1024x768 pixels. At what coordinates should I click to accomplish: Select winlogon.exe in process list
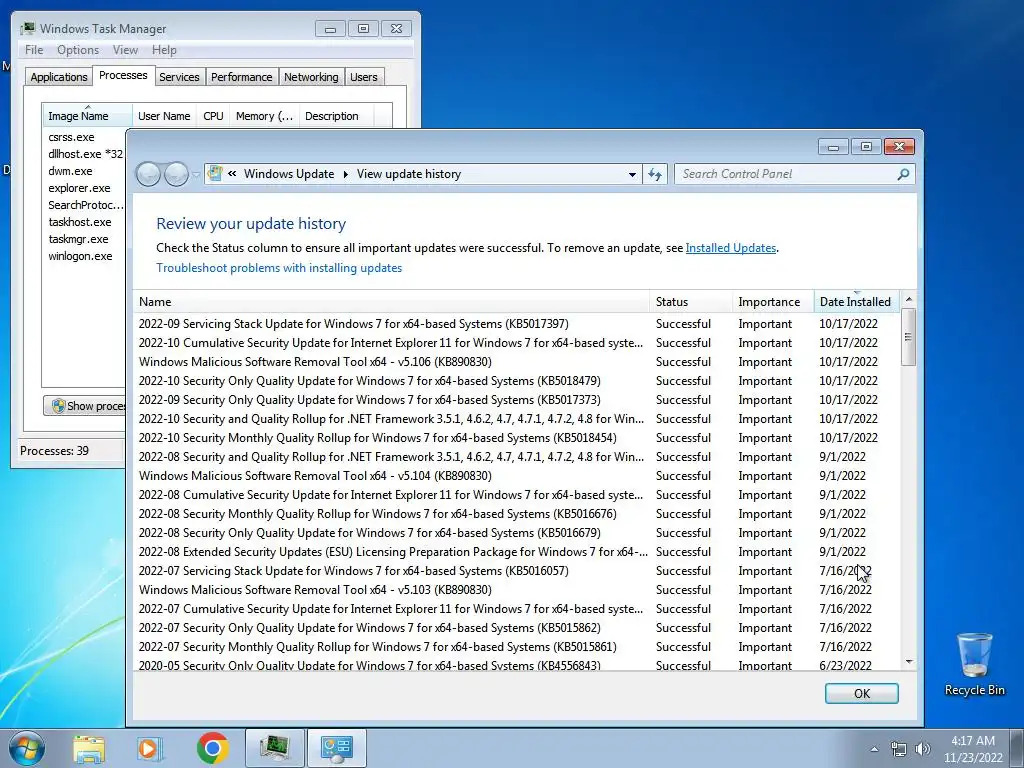coord(80,256)
